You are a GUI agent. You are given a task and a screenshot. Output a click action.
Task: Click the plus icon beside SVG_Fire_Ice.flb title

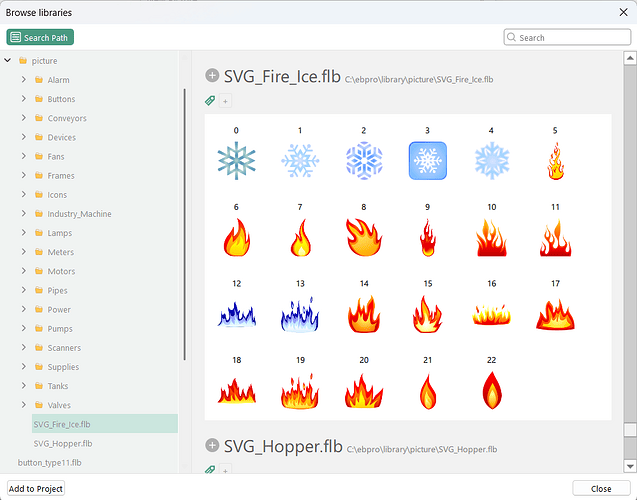point(212,76)
